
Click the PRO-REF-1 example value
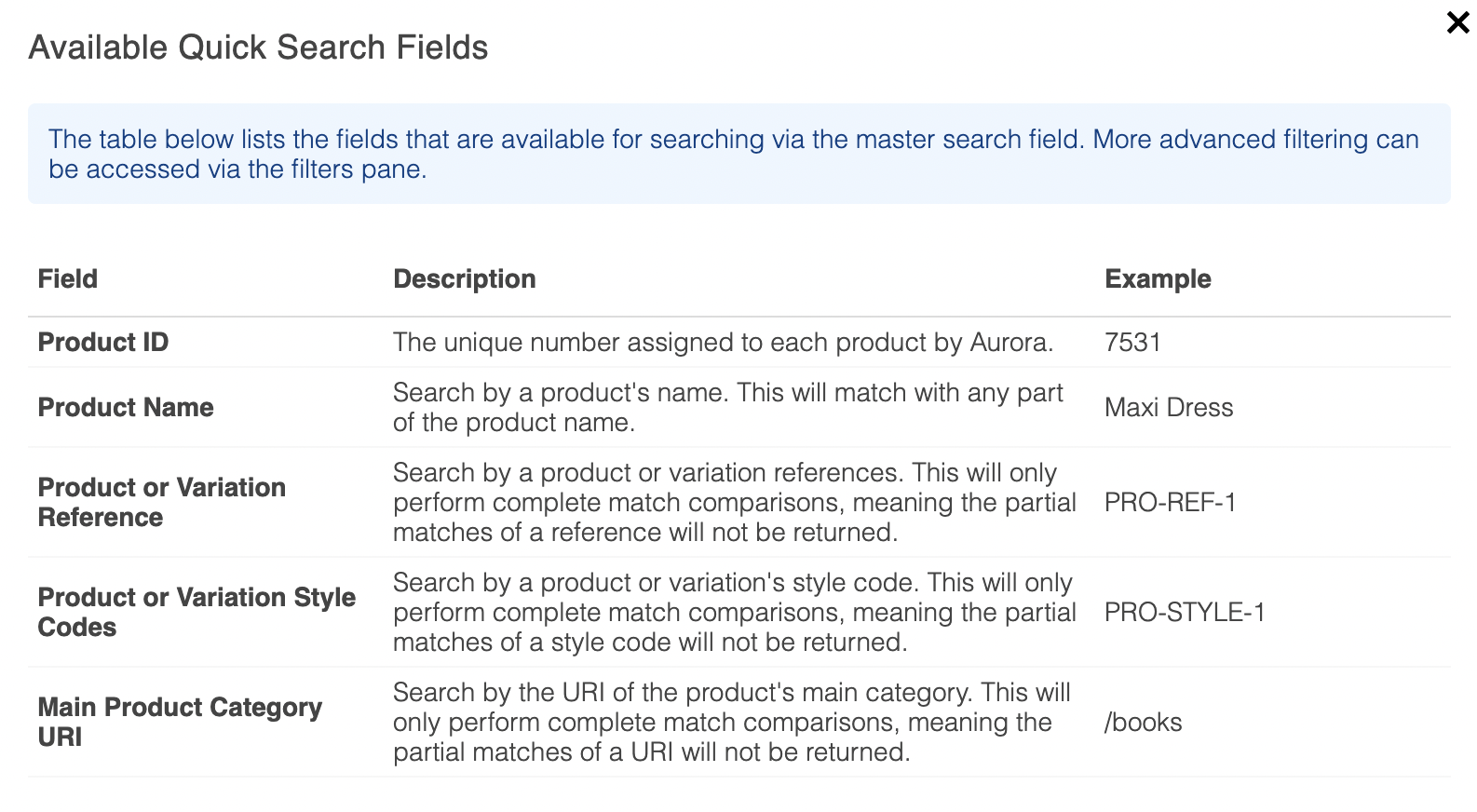[x=1170, y=503]
